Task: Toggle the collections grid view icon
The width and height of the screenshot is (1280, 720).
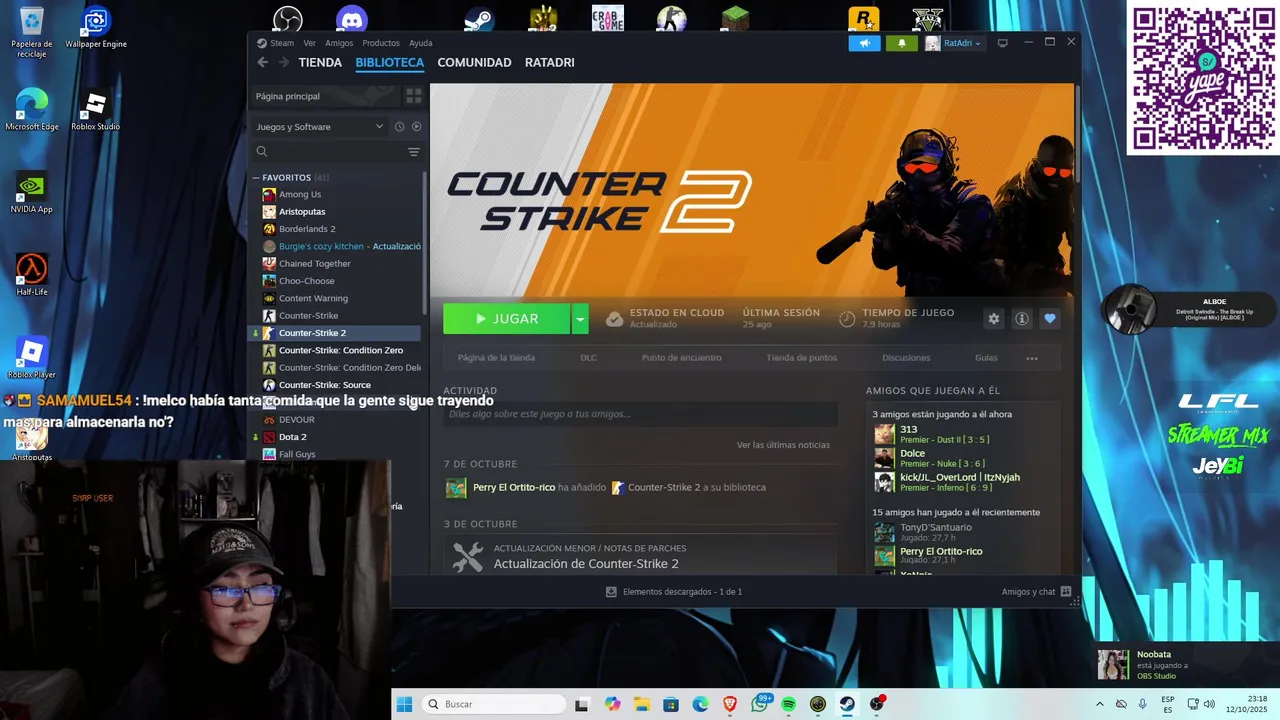Action: (x=413, y=96)
